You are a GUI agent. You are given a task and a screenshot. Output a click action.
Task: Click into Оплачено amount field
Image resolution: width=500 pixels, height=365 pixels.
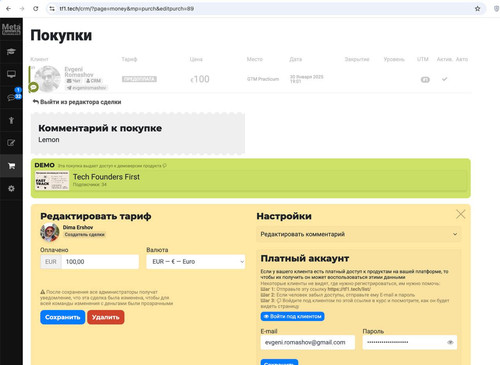[100, 262]
